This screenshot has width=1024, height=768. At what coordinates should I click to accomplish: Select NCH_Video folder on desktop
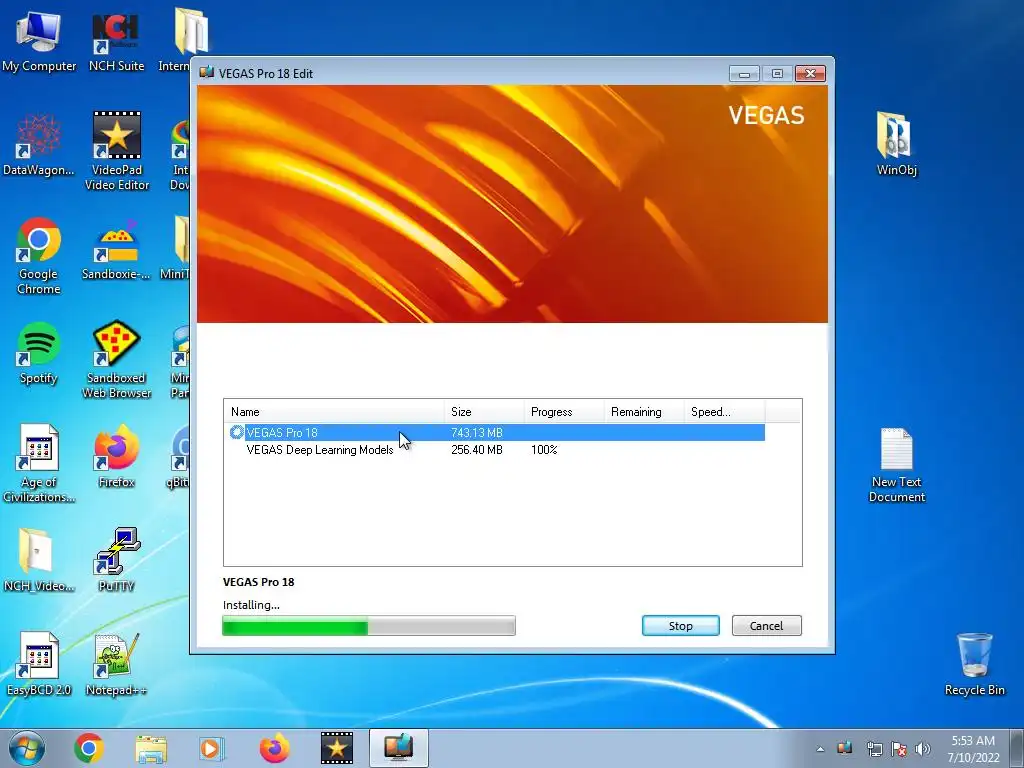pos(39,560)
